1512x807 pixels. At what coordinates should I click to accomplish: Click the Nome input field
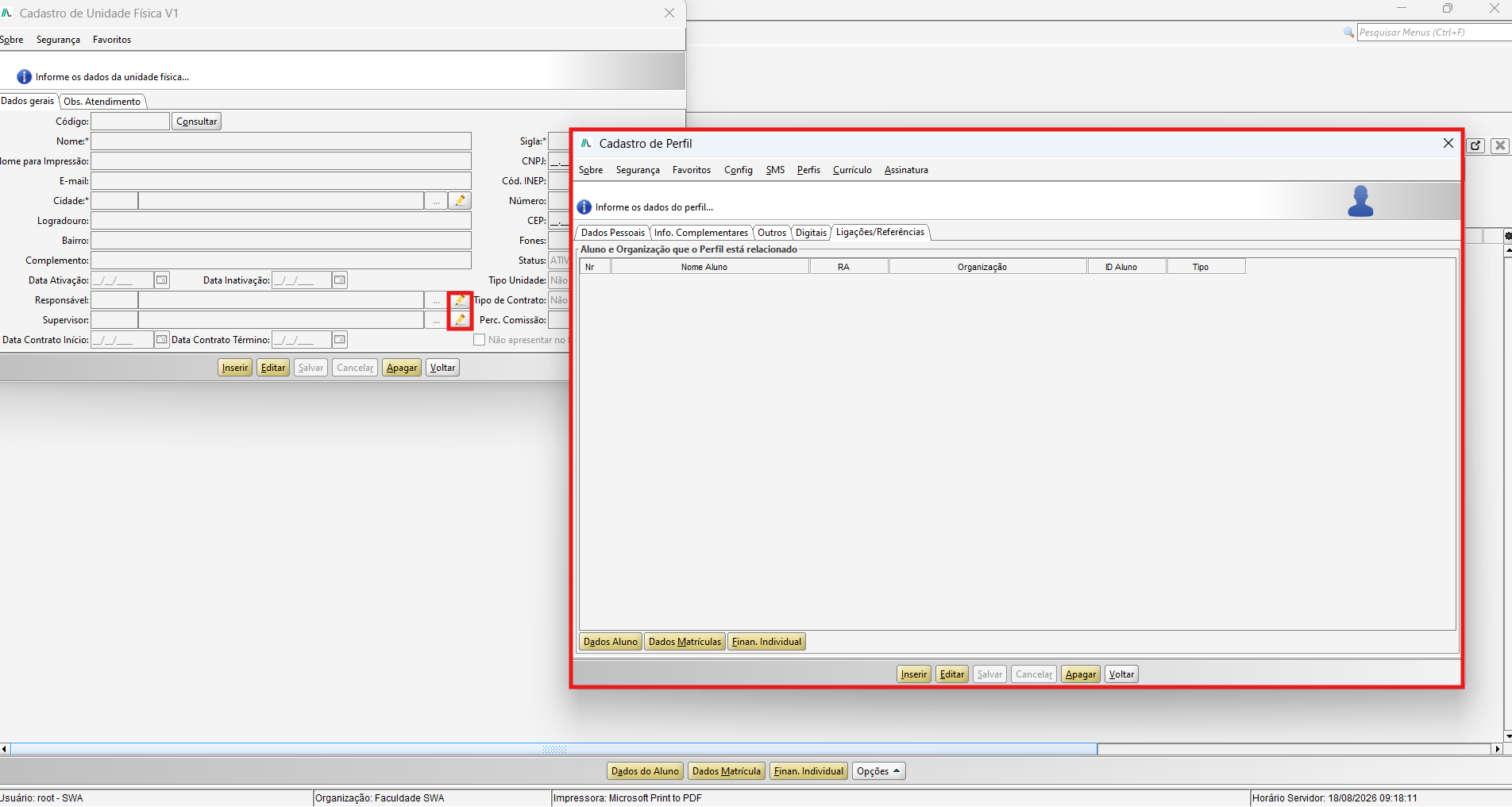click(281, 141)
